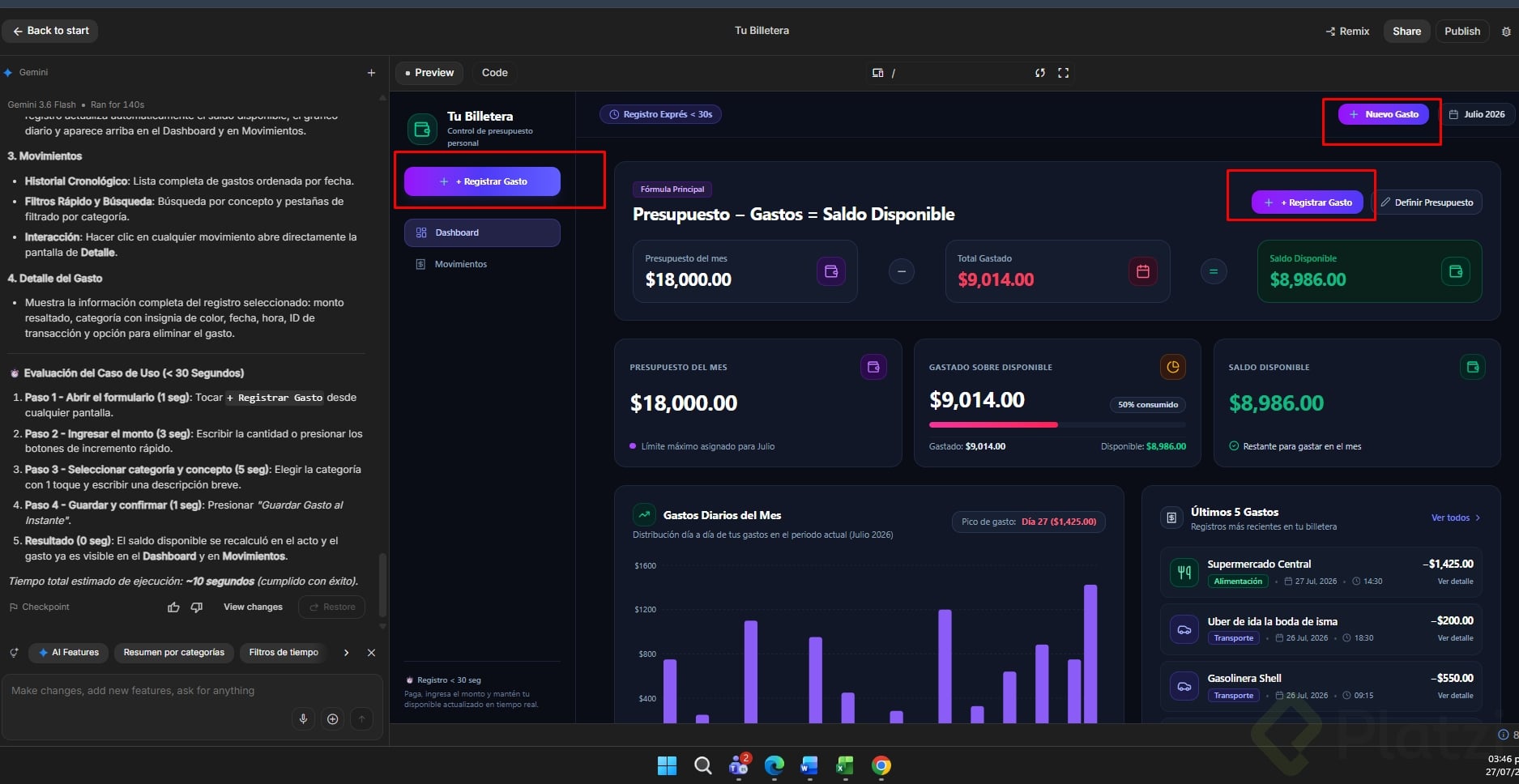1519x784 pixels.
Task: Open Ver detalle for Uber de ida la boda
Action: 1455,638
